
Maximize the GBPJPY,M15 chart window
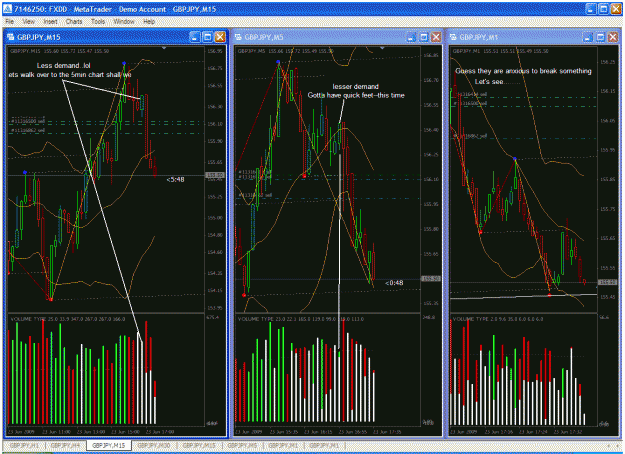(207, 37)
